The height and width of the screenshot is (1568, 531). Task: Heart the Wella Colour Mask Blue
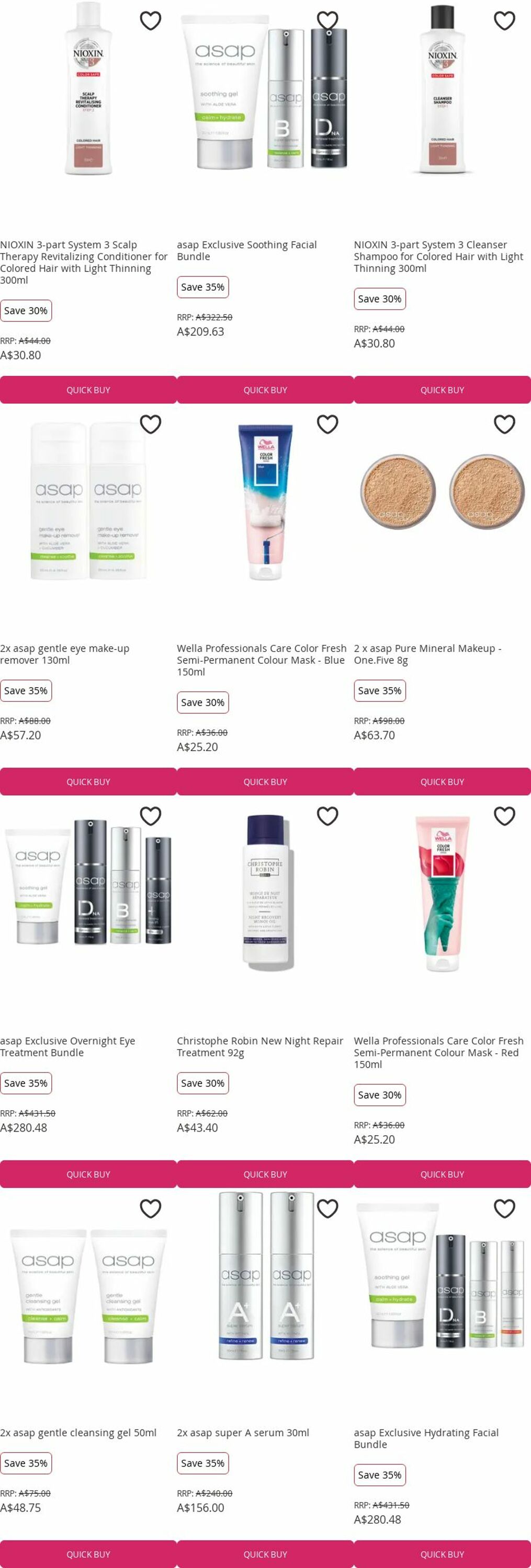[x=327, y=424]
